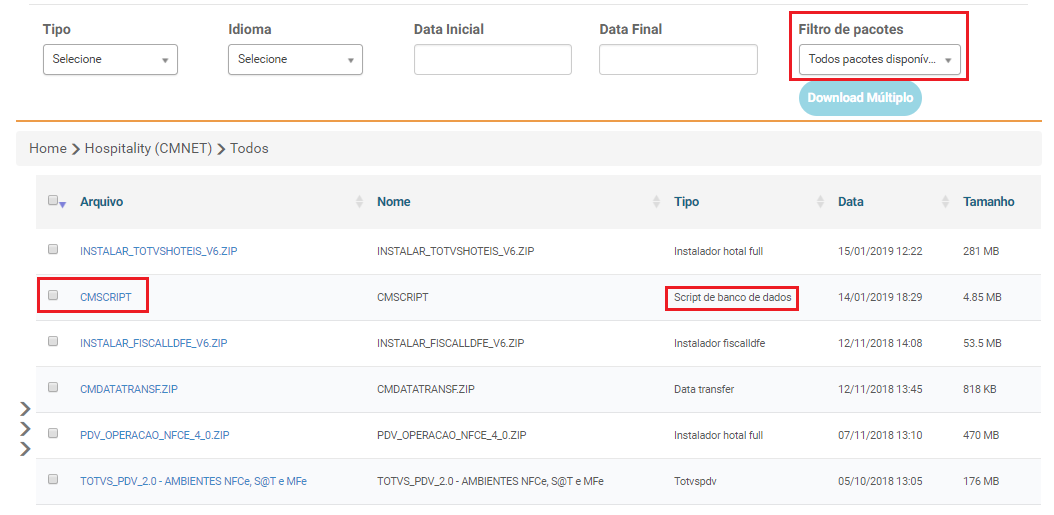Check the INSTALAR_TOTVSHOTEIS_V6.ZIP row checkbox
The width and height of the screenshot is (1054, 515).
pos(53,249)
